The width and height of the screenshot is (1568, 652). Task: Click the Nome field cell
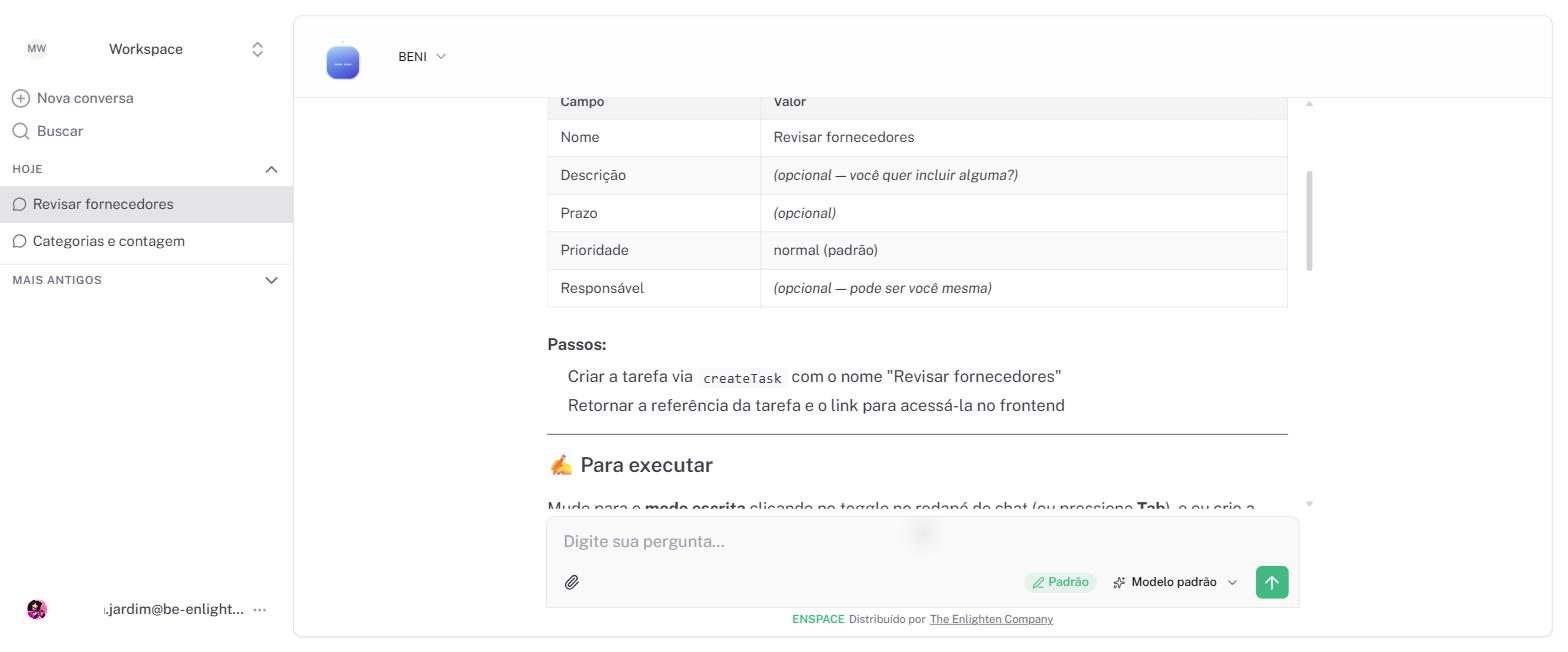[654, 137]
